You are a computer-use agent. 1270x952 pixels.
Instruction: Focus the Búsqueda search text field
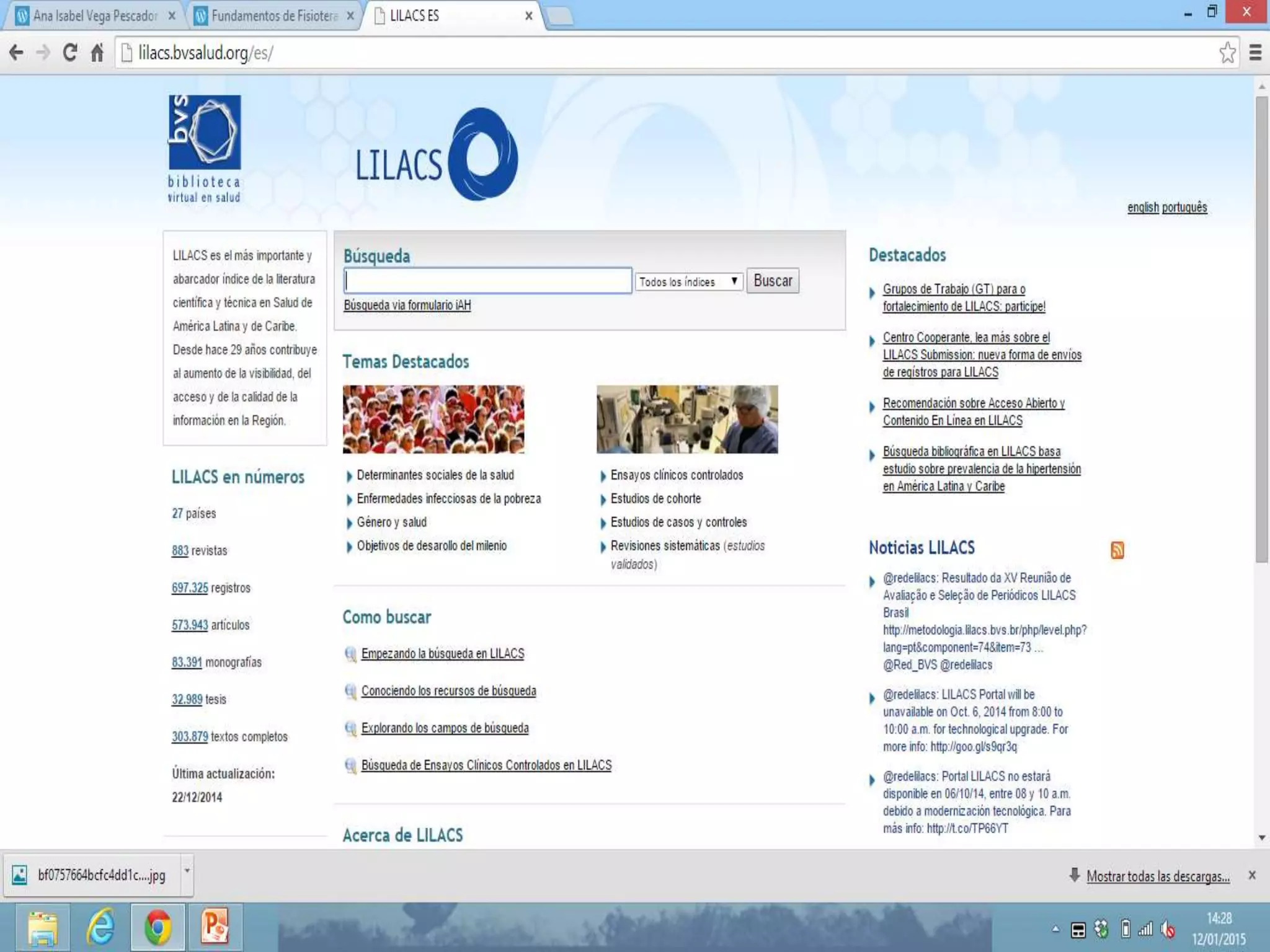point(488,281)
